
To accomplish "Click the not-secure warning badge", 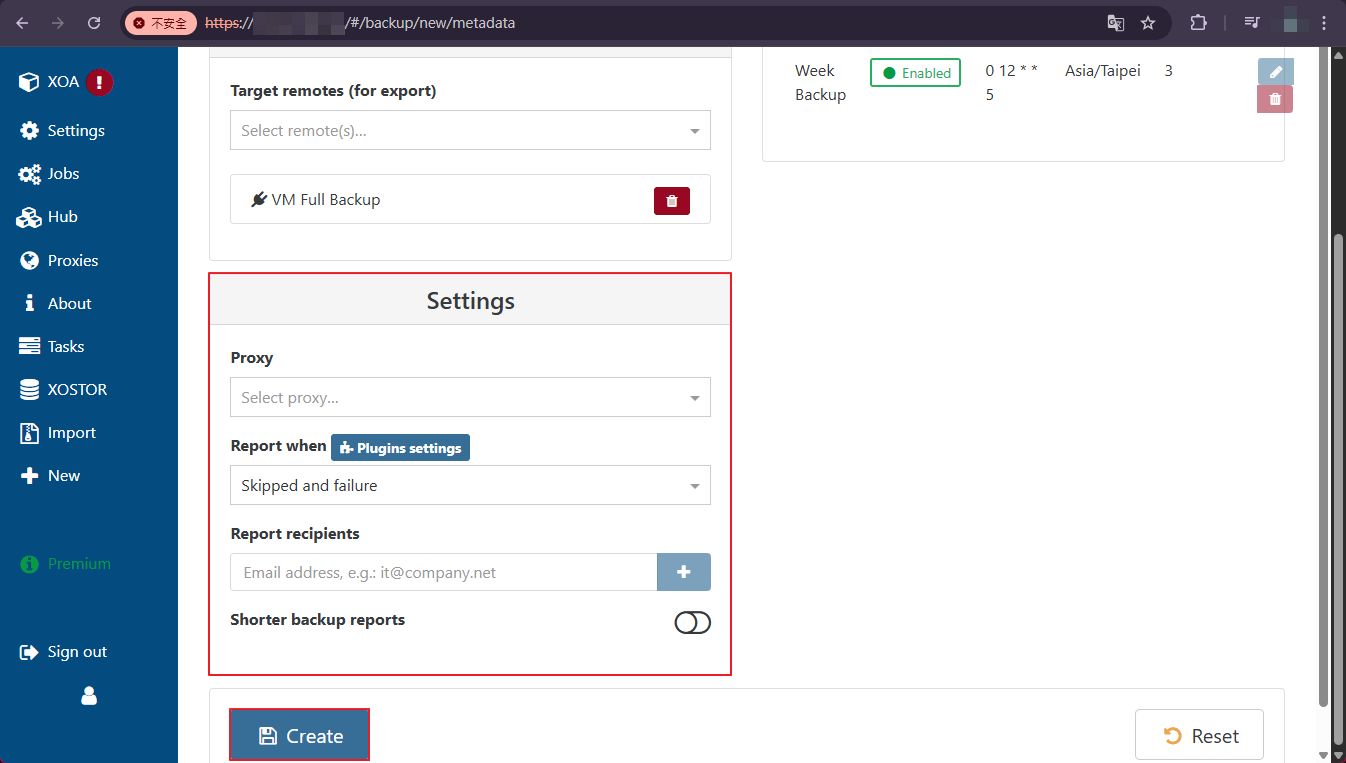I will click(x=160, y=22).
